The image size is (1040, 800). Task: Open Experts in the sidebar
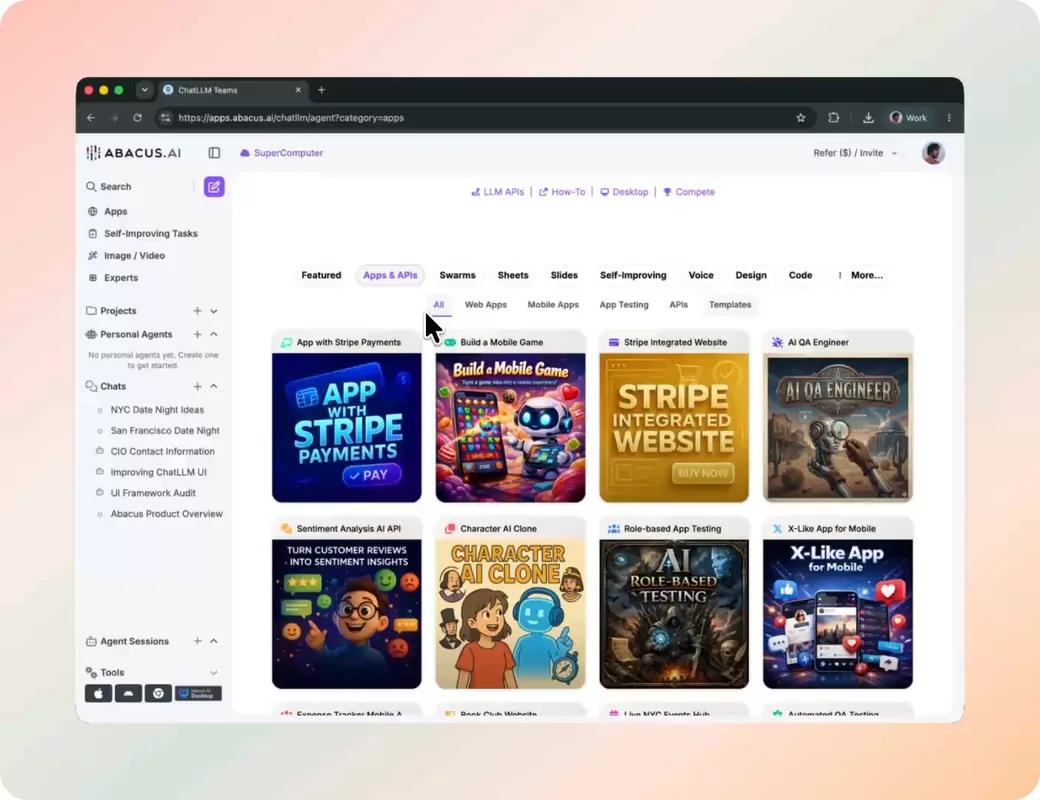pos(121,278)
